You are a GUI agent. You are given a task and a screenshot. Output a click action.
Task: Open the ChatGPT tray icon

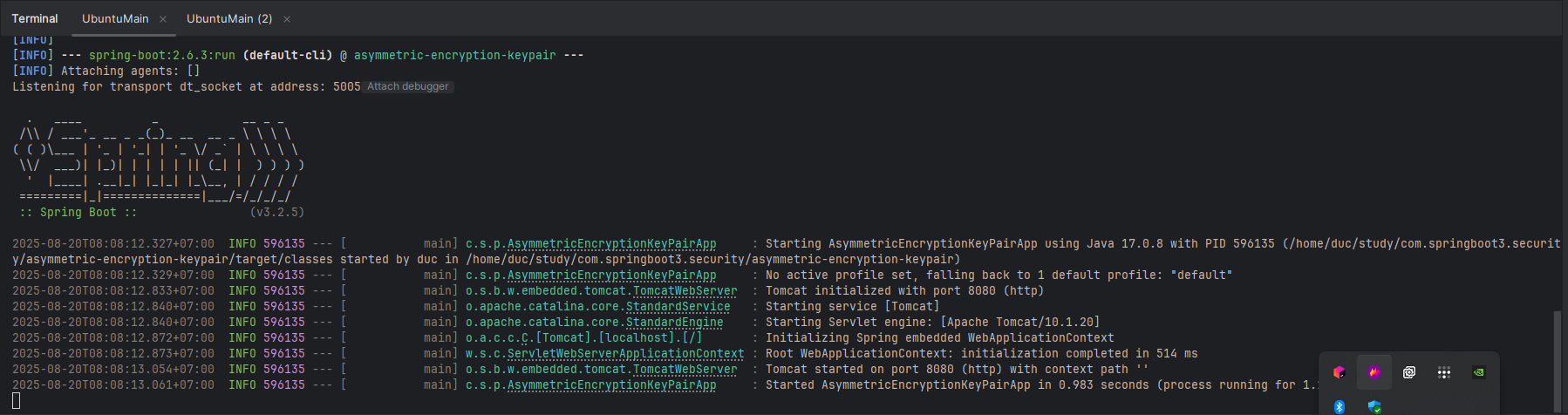point(1409,372)
